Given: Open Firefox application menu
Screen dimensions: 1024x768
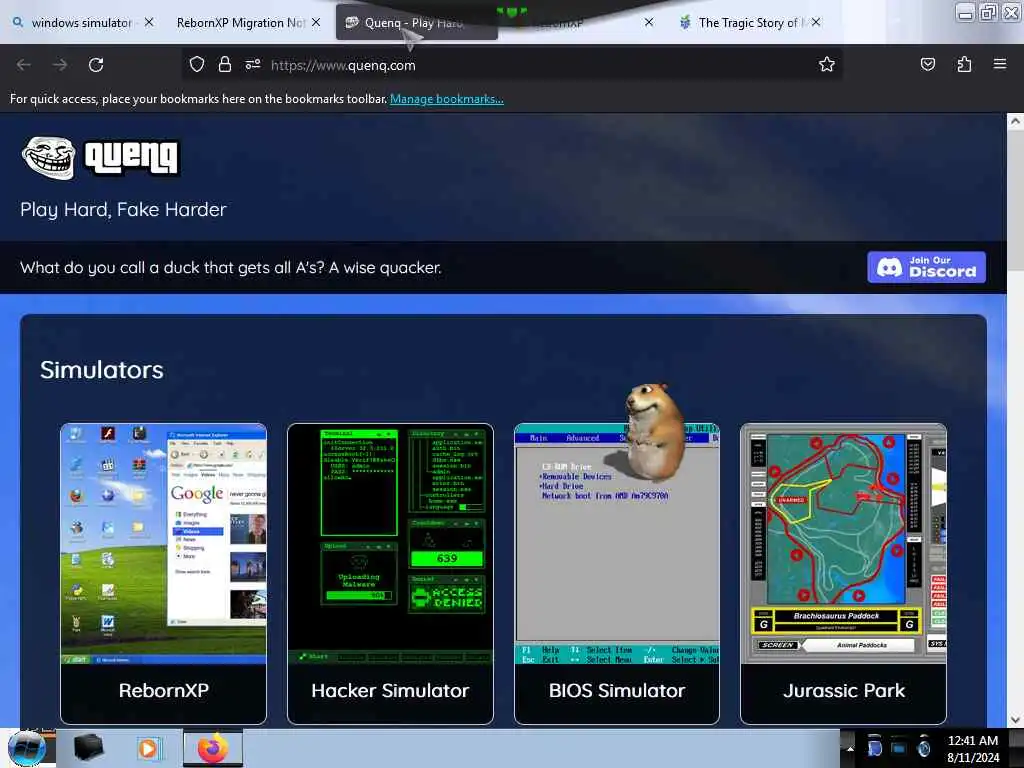Looking at the screenshot, I should 1000,64.
